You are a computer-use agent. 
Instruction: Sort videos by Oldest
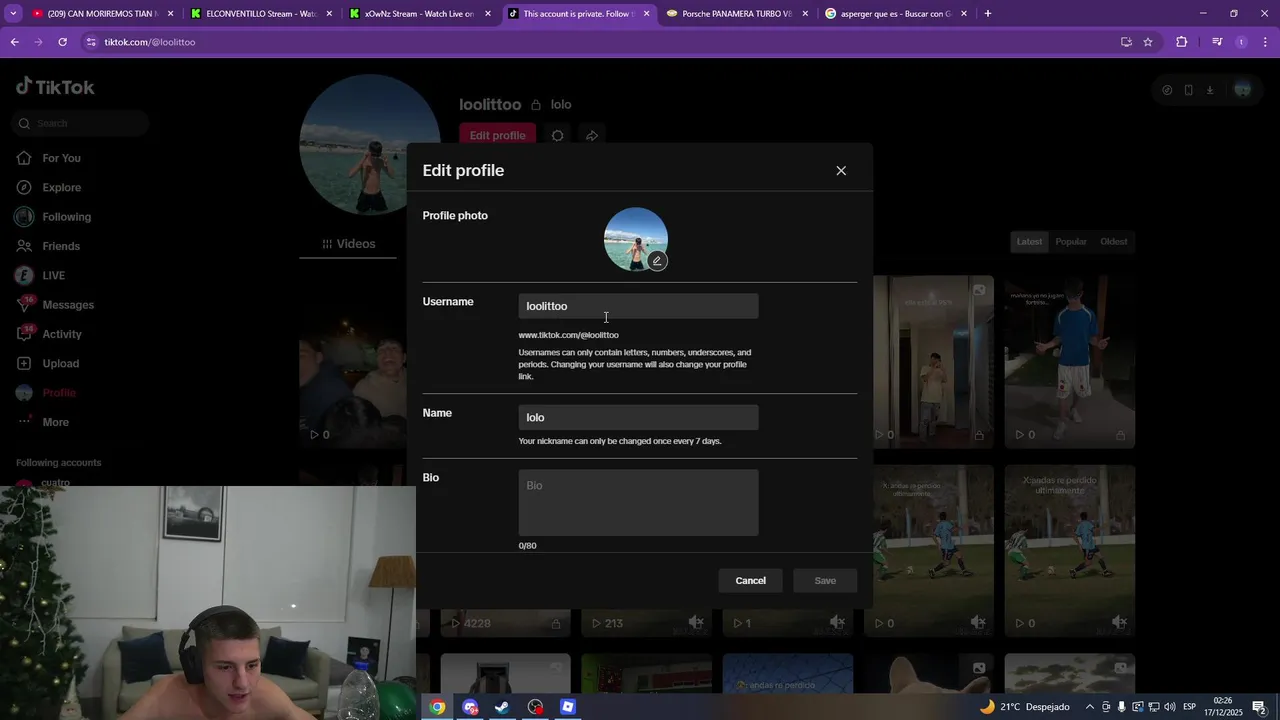click(1113, 241)
